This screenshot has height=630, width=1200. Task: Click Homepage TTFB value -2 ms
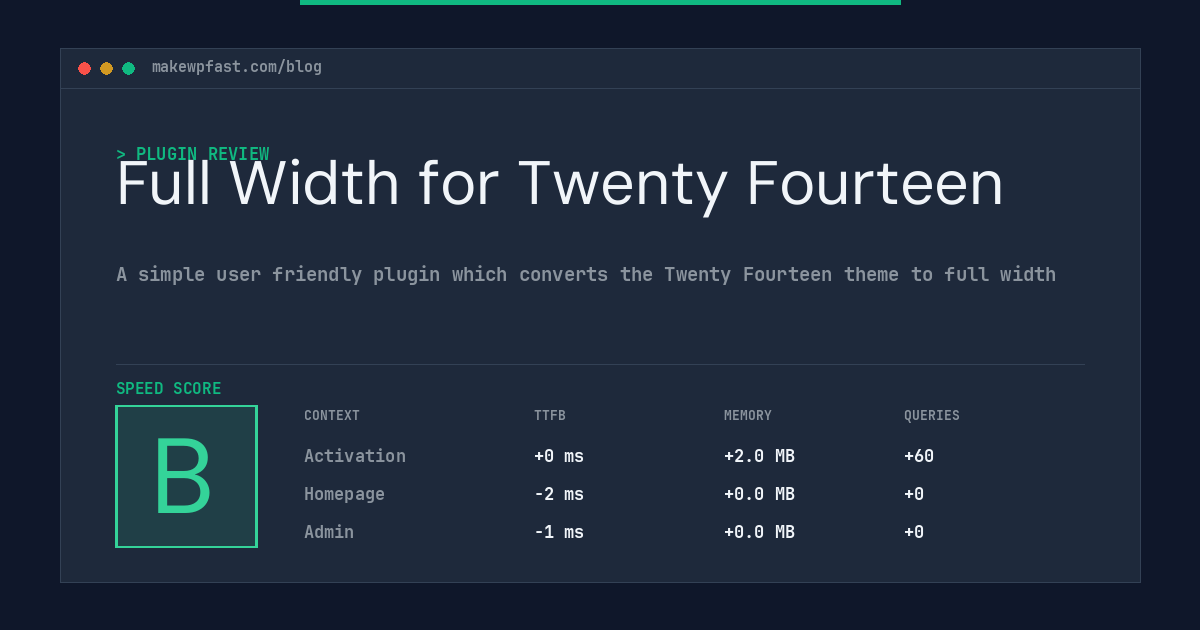point(559,494)
